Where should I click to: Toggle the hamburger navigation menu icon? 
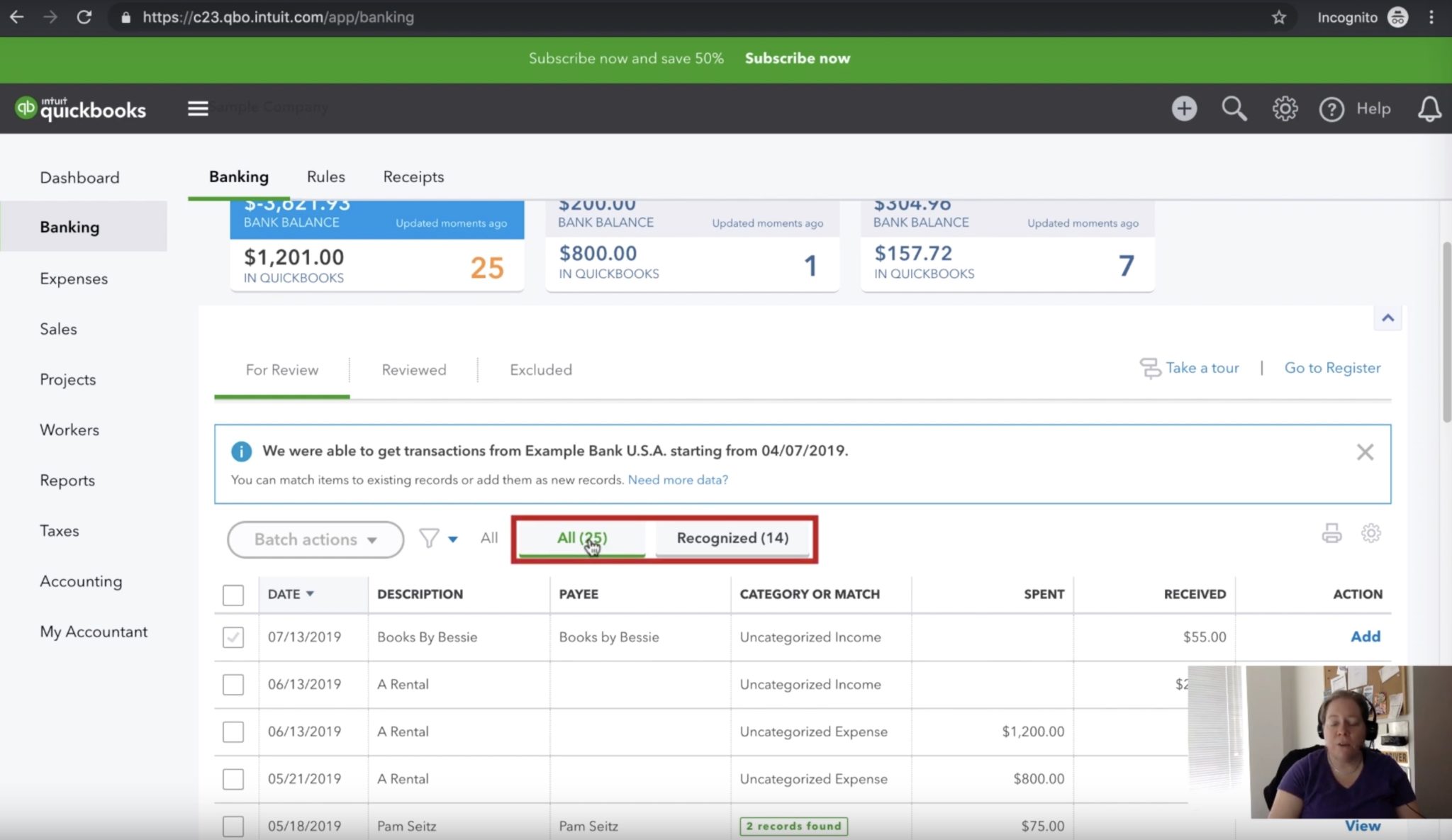pyautogui.click(x=198, y=108)
